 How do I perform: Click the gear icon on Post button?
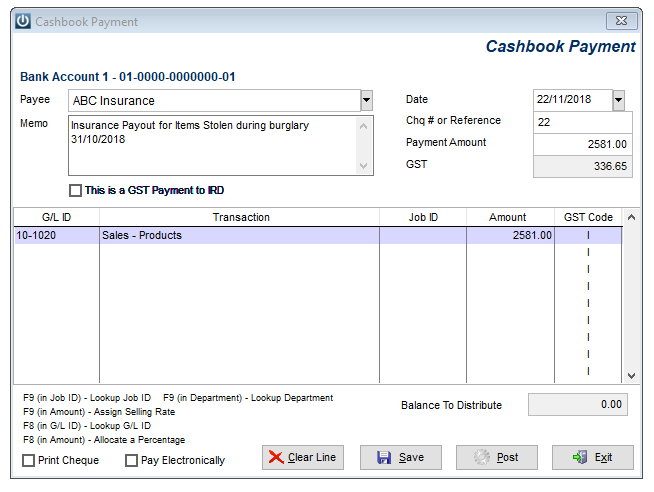click(x=482, y=457)
